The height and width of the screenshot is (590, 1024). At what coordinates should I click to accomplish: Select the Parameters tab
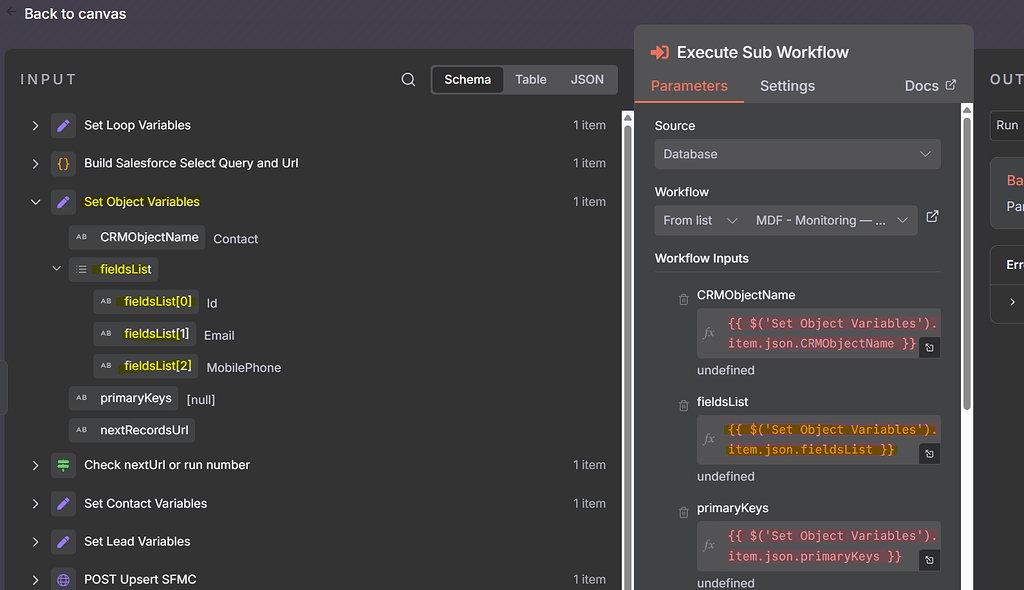click(689, 86)
